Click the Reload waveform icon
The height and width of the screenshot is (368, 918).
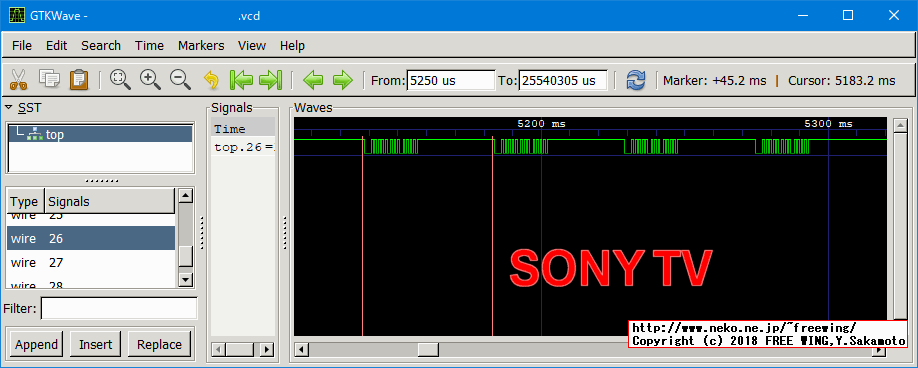point(635,80)
